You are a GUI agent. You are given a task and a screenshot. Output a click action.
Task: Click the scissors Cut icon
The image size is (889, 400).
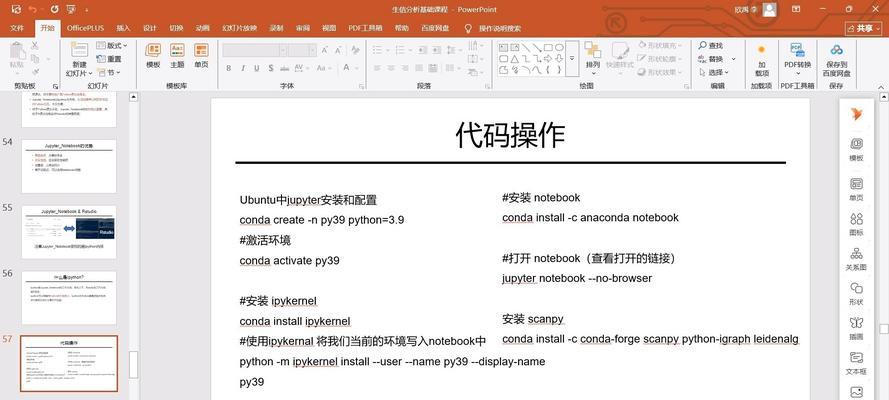(35, 45)
